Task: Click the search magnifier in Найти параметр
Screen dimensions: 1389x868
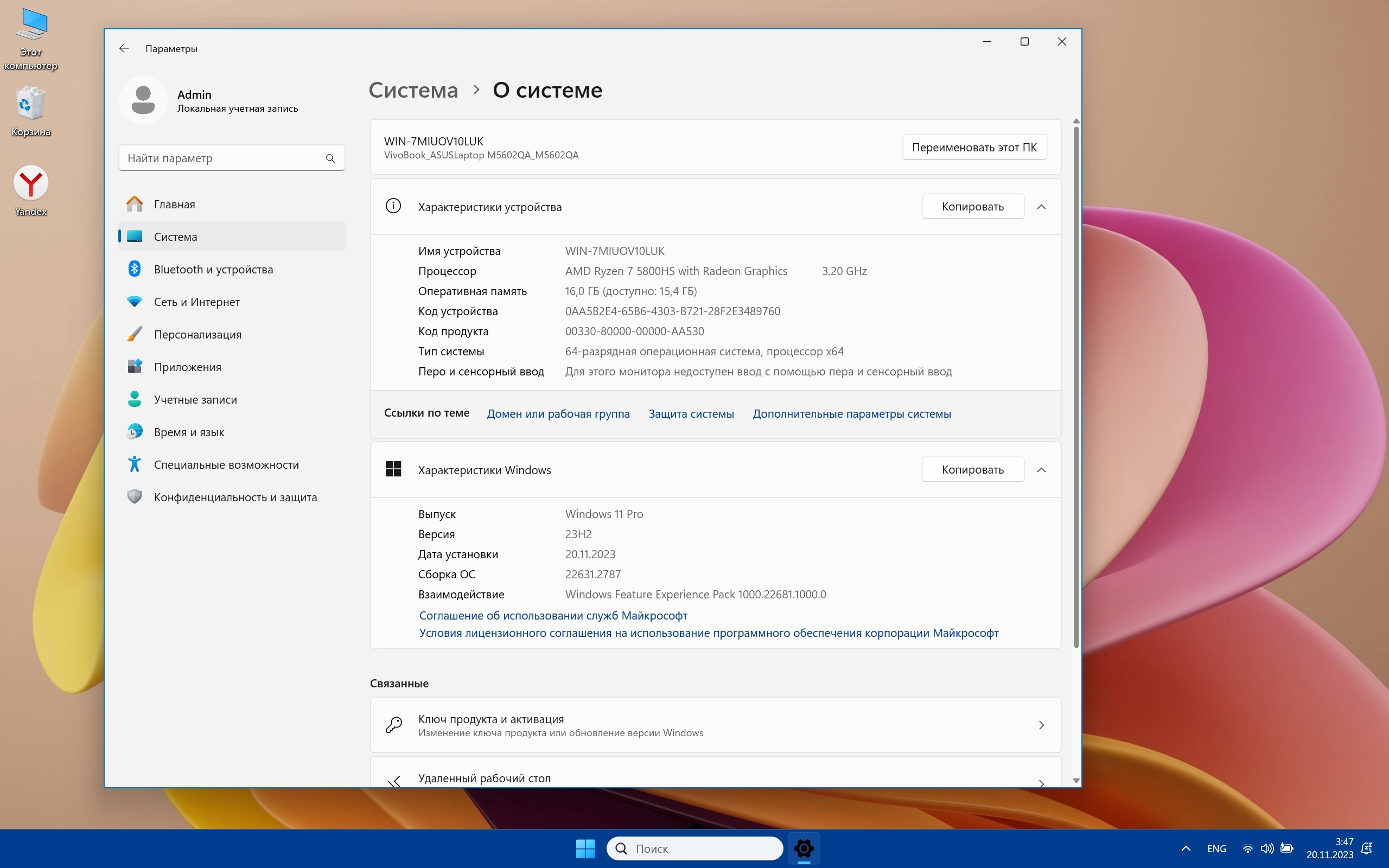Action: [330, 158]
